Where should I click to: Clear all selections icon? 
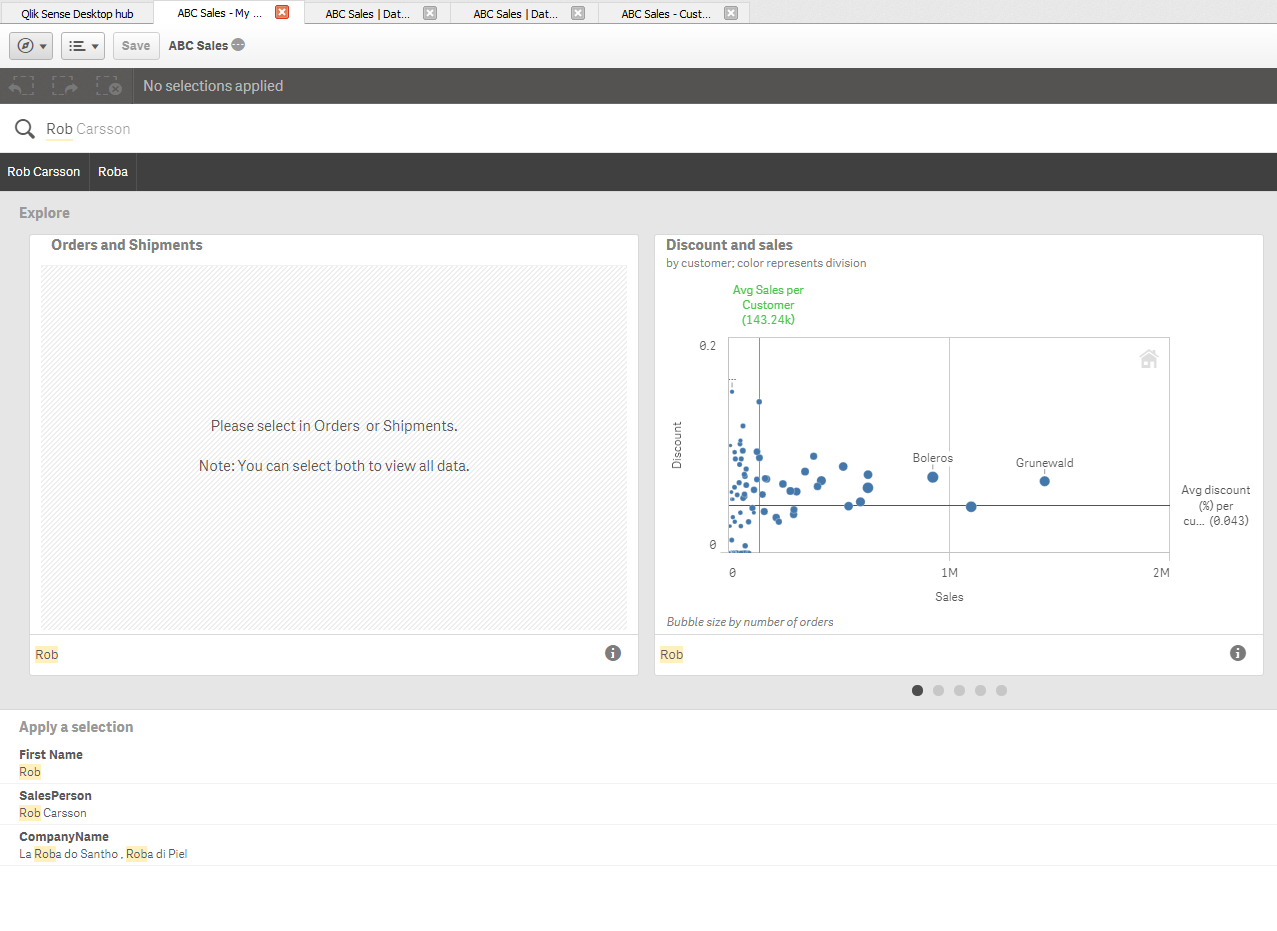point(109,86)
